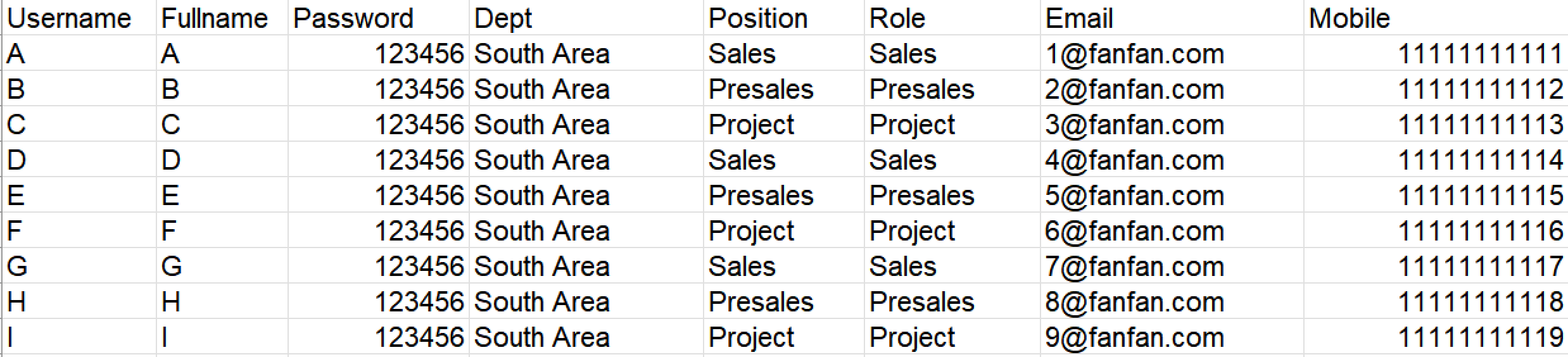Select fullname cell containing G
The height and width of the screenshot is (357, 1568).
[x=171, y=266]
